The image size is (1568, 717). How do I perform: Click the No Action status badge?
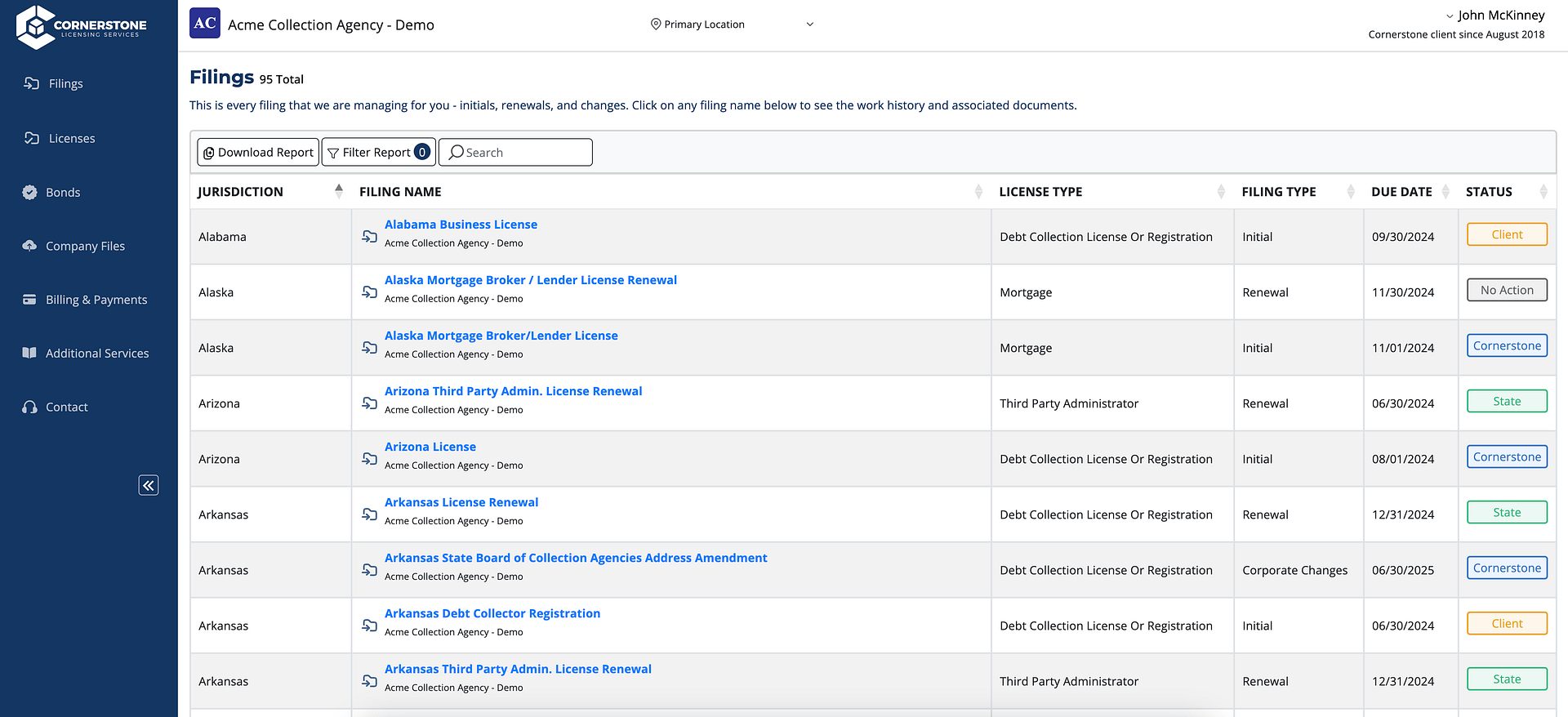tap(1507, 290)
